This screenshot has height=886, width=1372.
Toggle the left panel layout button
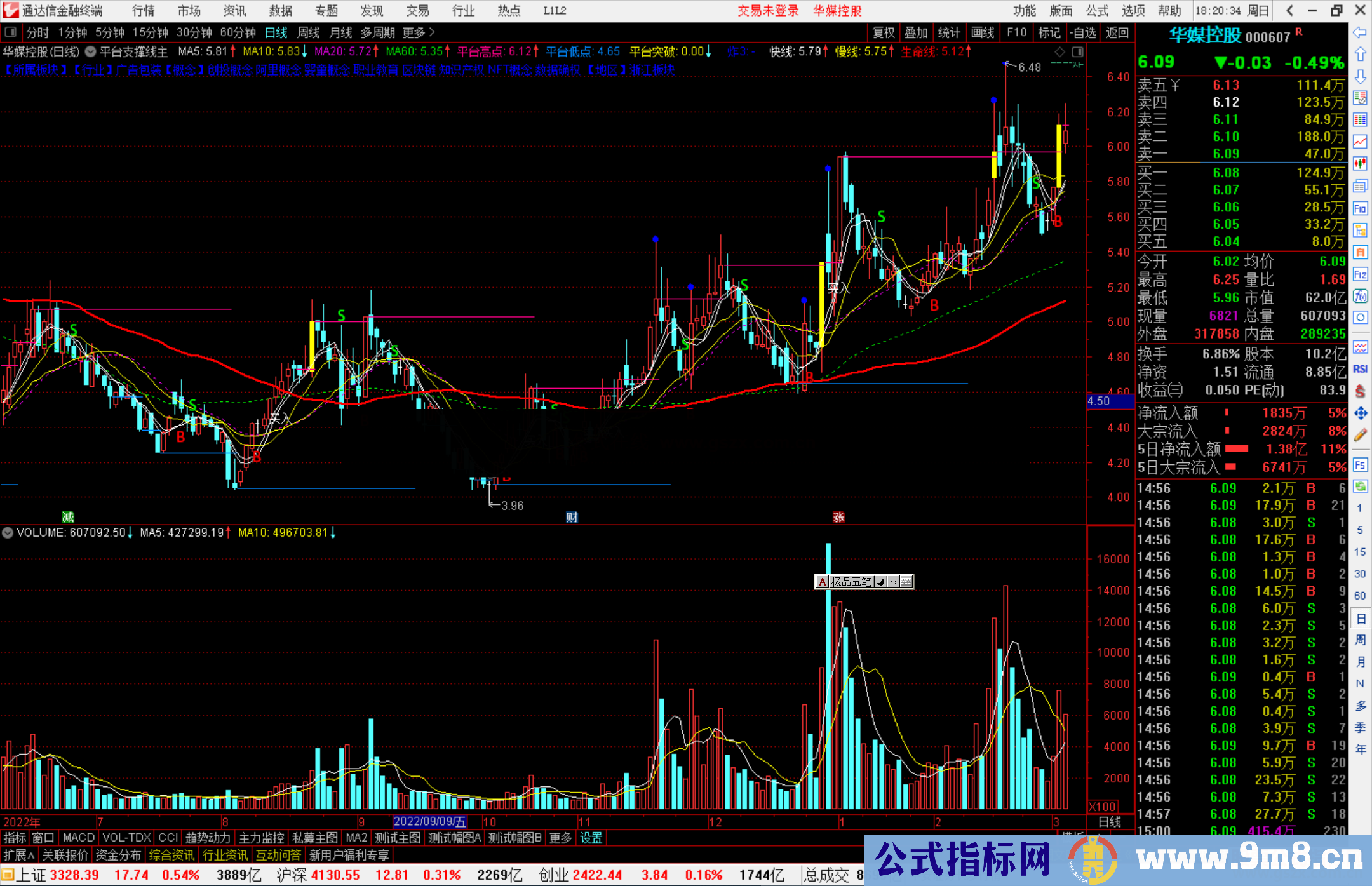[x=10, y=32]
